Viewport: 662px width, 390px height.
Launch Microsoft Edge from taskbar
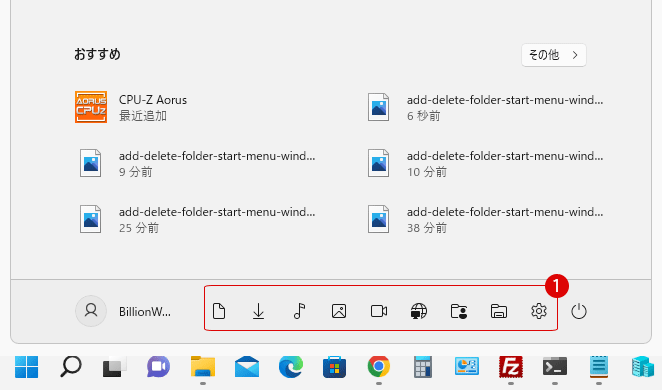click(291, 367)
